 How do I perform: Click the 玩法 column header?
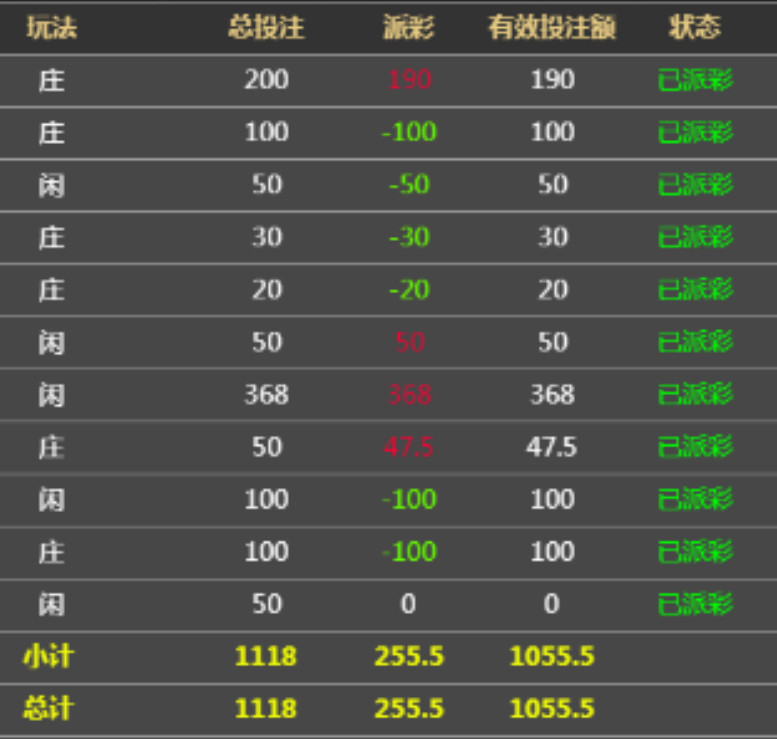52,27
